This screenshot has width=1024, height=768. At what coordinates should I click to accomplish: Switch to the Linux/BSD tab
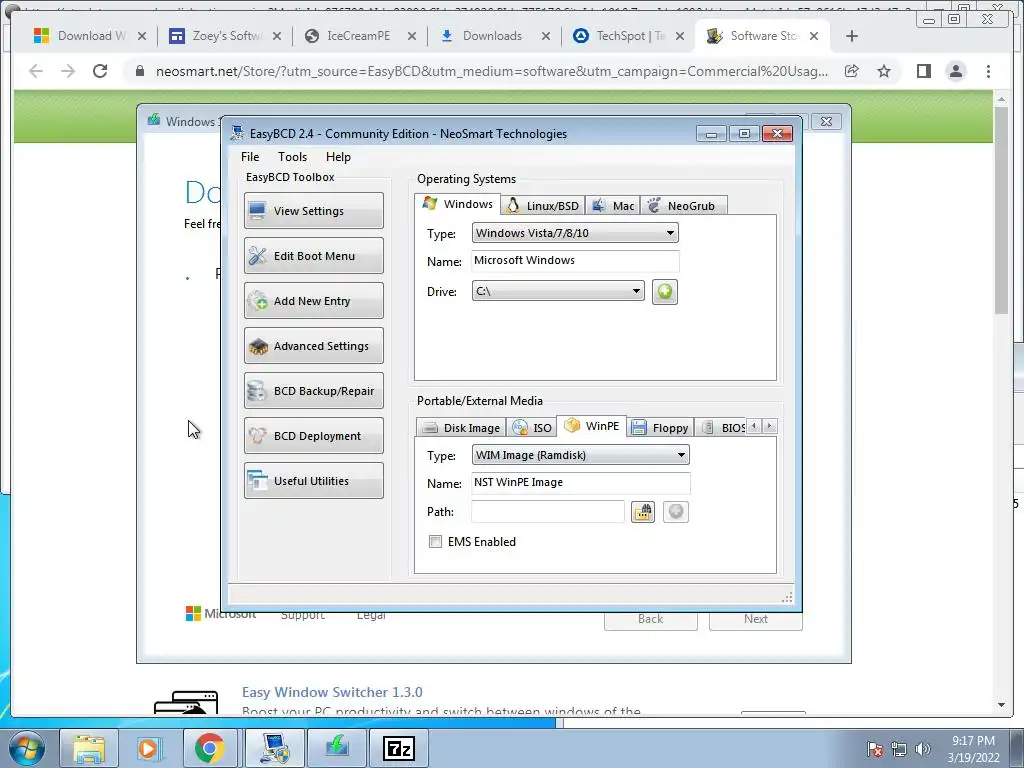point(543,206)
